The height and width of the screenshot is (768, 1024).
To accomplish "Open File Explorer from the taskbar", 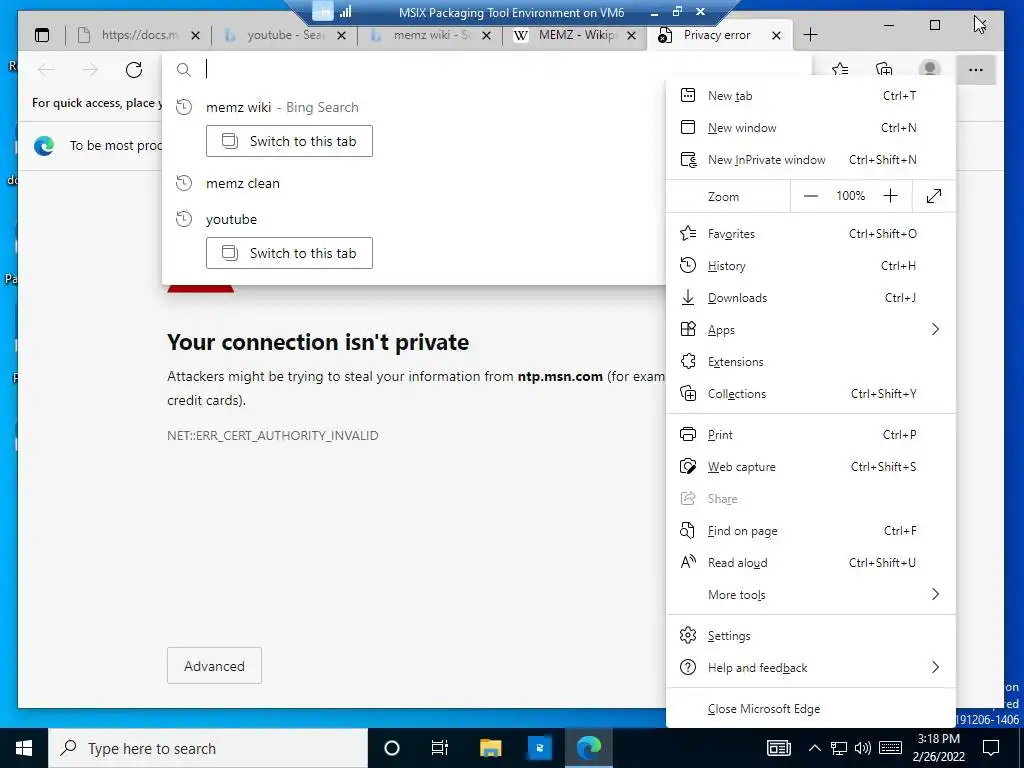I will (x=490, y=748).
